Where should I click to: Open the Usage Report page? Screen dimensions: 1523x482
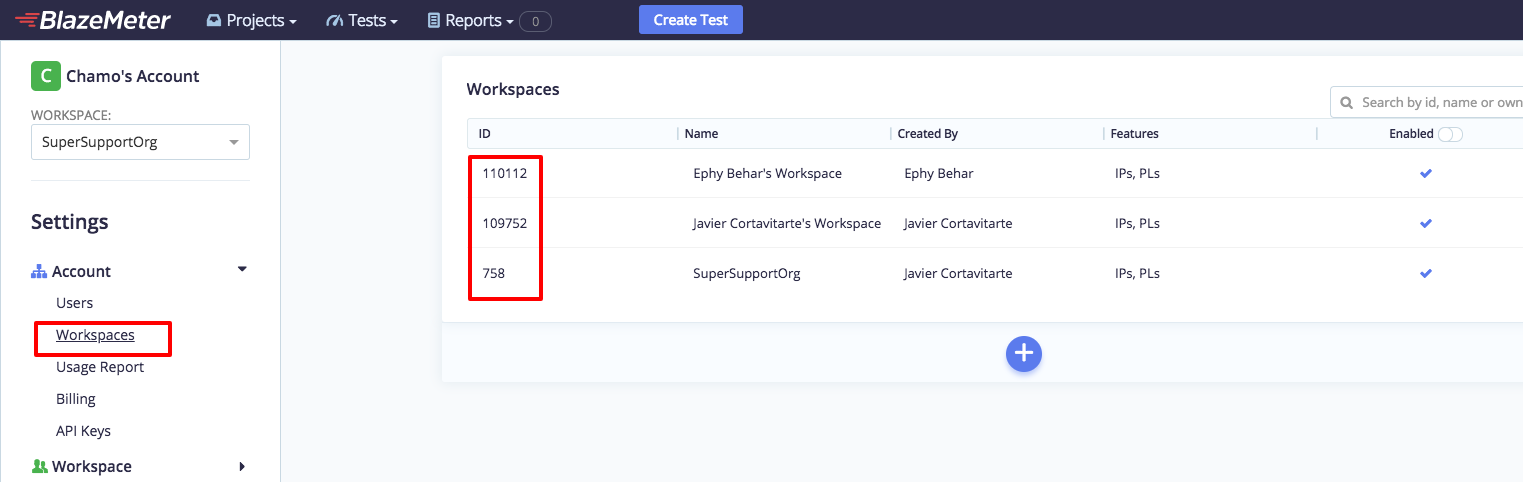click(x=100, y=367)
